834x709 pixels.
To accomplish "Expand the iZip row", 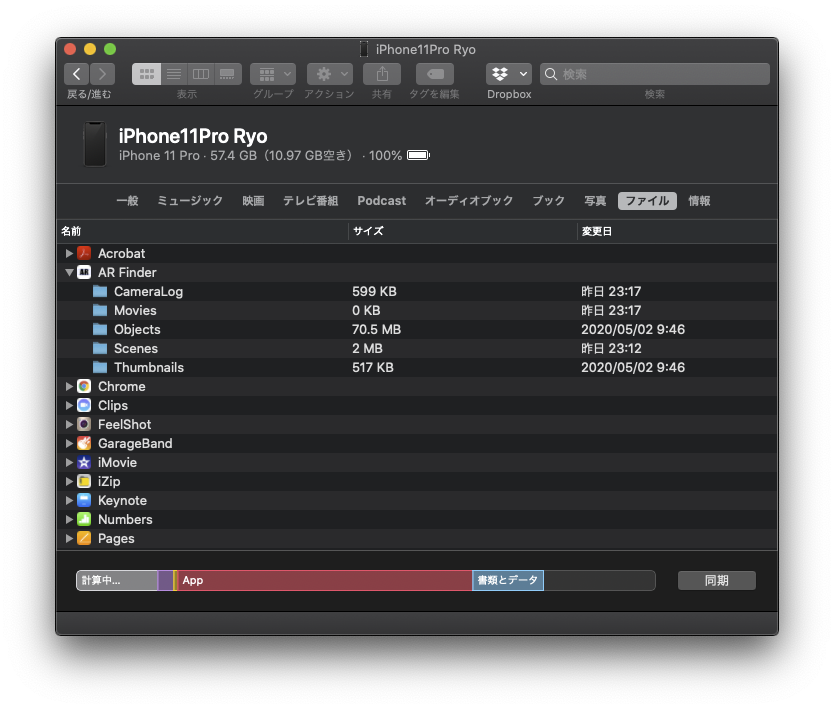I will (x=69, y=481).
